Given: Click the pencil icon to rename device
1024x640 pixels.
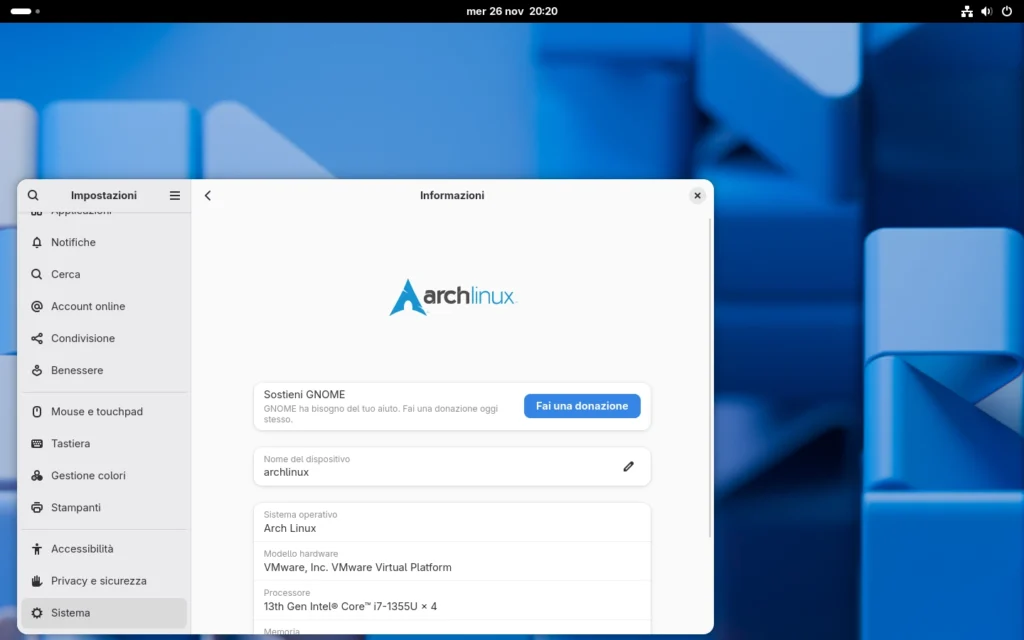Looking at the screenshot, I should 628,466.
